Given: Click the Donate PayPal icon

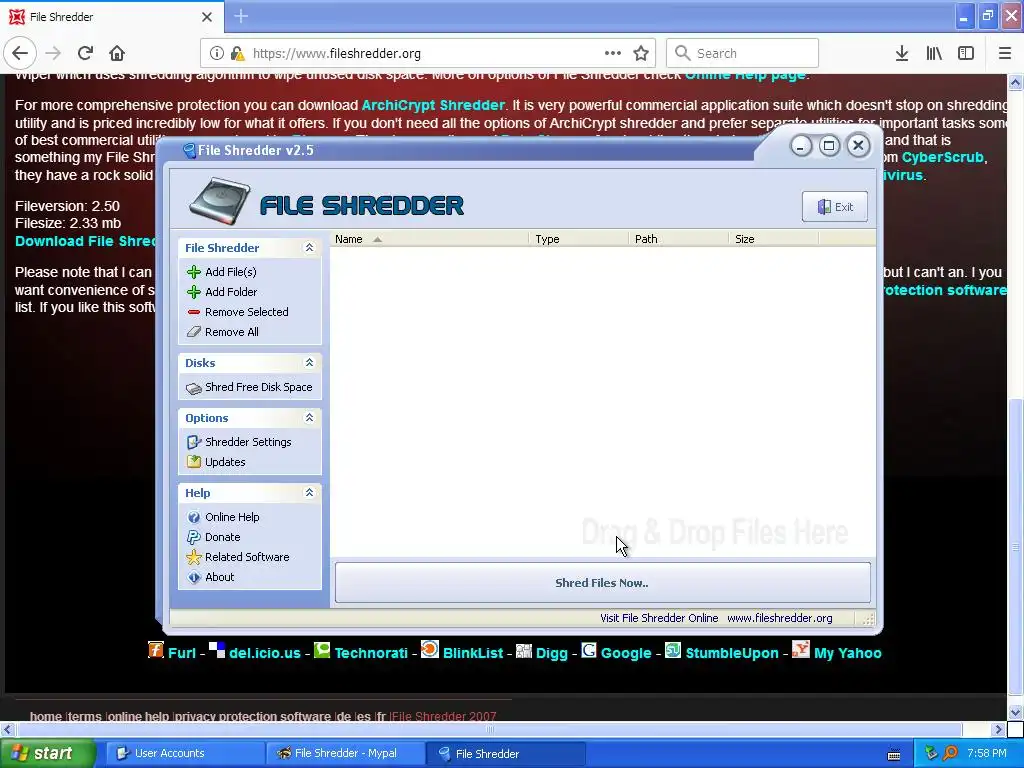Looking at the screenshot, I should pyautogui.click(x=194, y=537).
